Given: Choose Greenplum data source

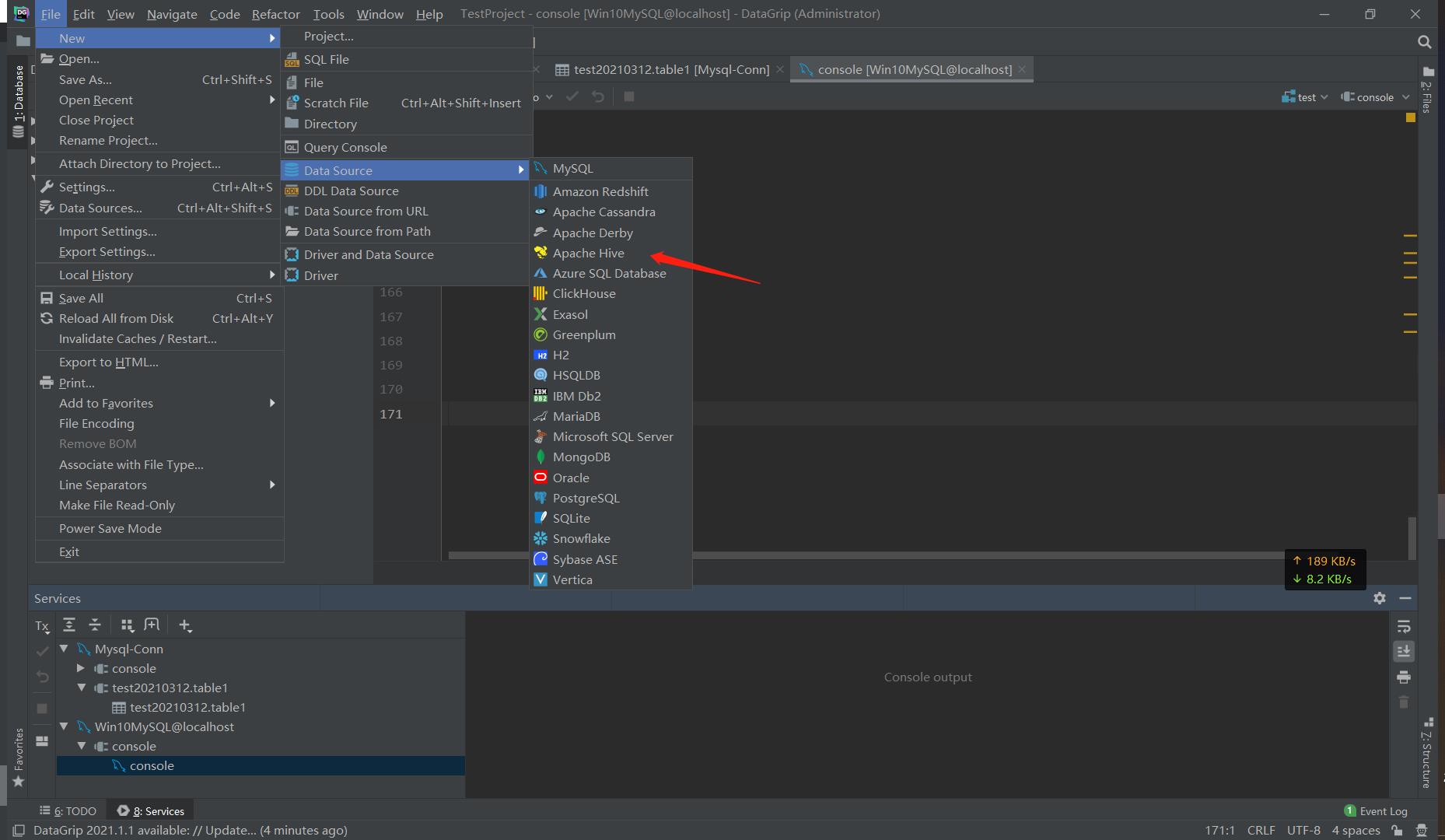Looking at the screenshot, I should pos(611,334).
